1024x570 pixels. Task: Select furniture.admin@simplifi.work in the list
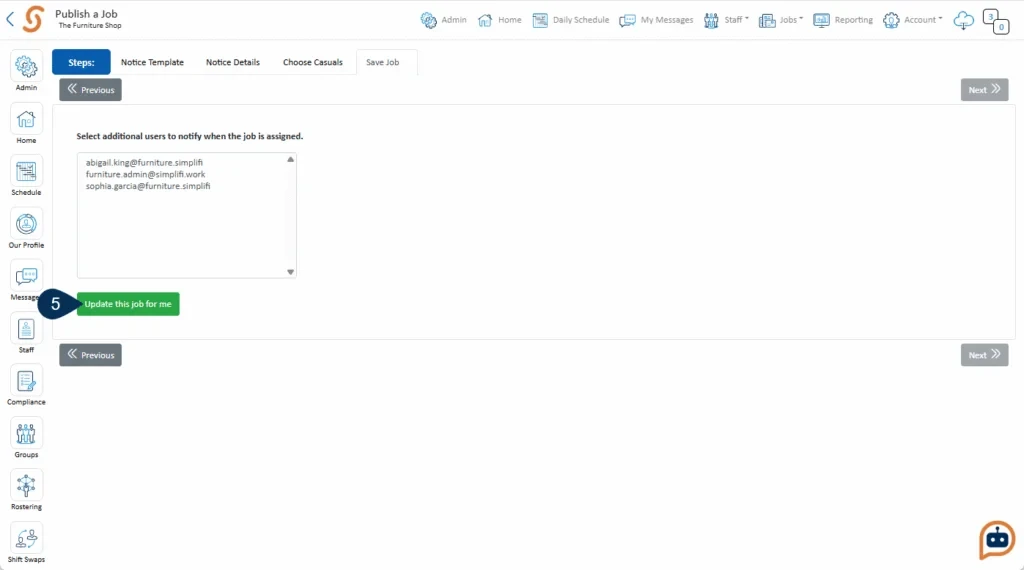(146, 174)
